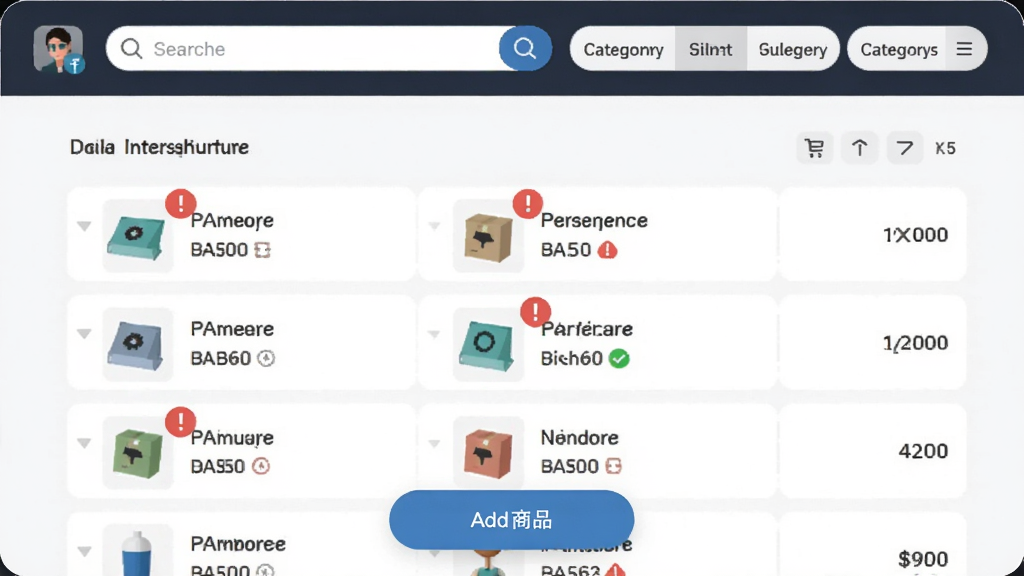1024x576 pixels.
Task: Expand the PAmeere BAB60 row arrow
Action: tap(84, 334)
